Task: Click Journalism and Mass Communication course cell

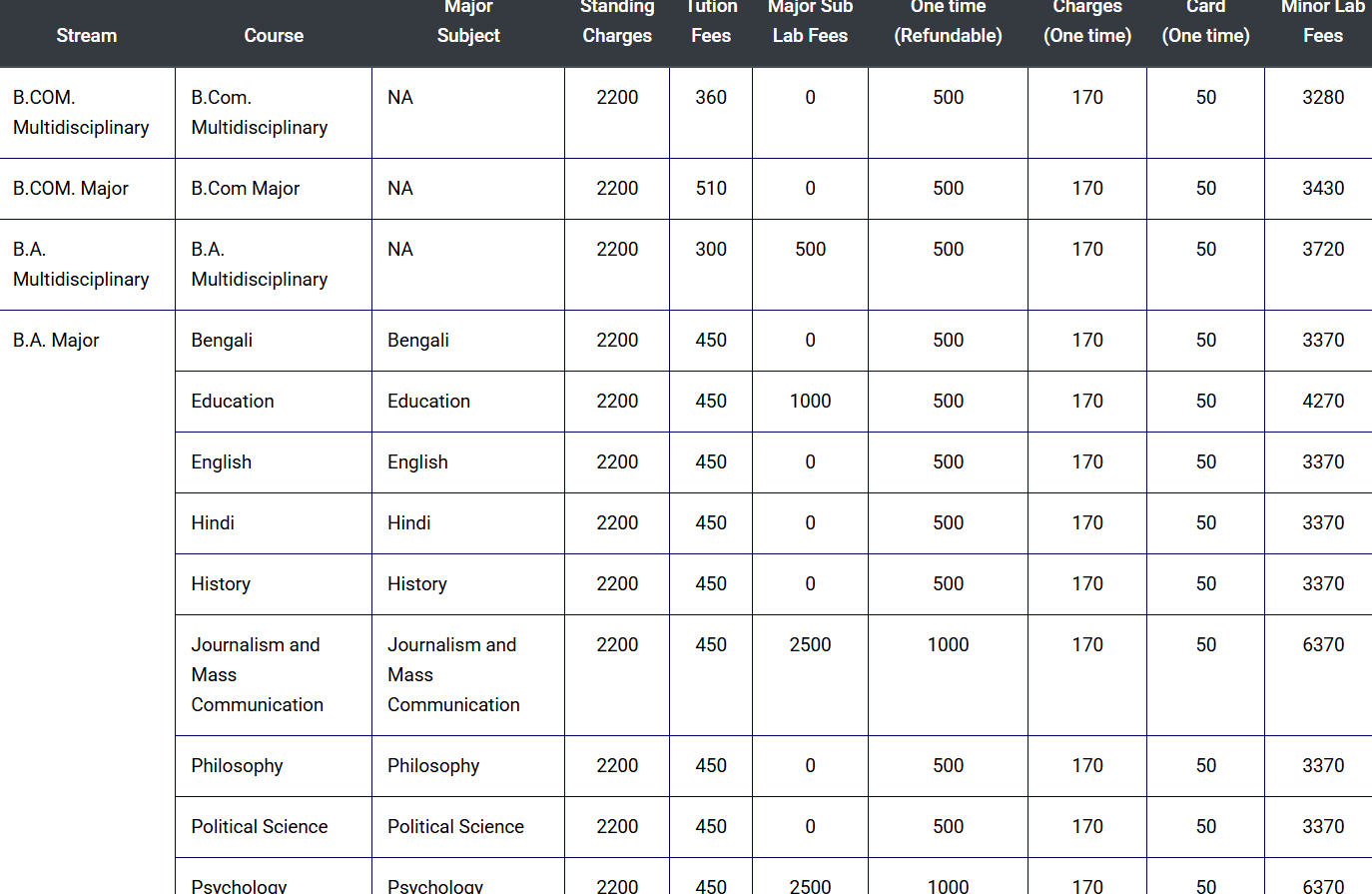Action: tap(258, 674)
